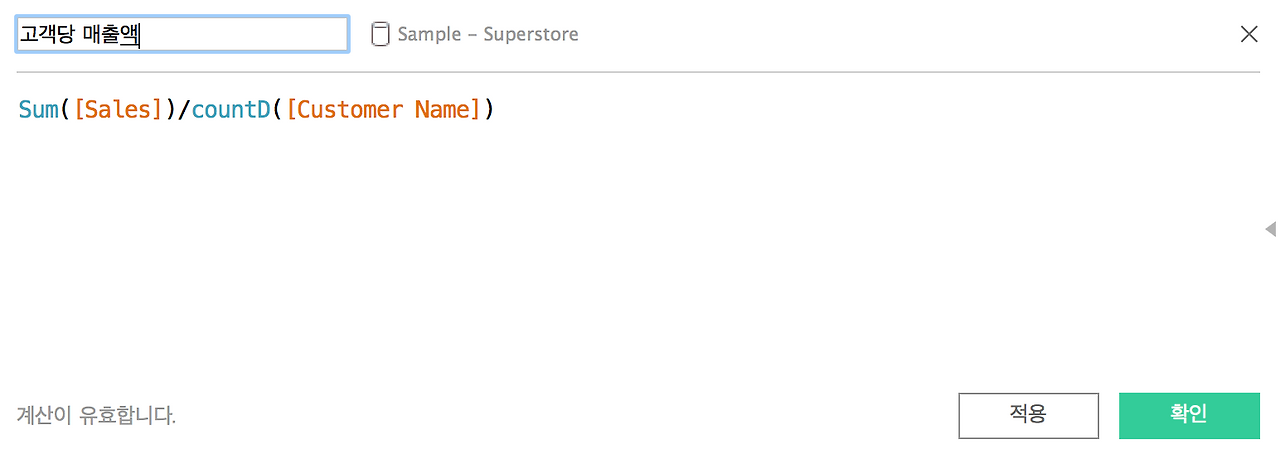Click the opening parenthesis after Sum

[x=66, y=110]
